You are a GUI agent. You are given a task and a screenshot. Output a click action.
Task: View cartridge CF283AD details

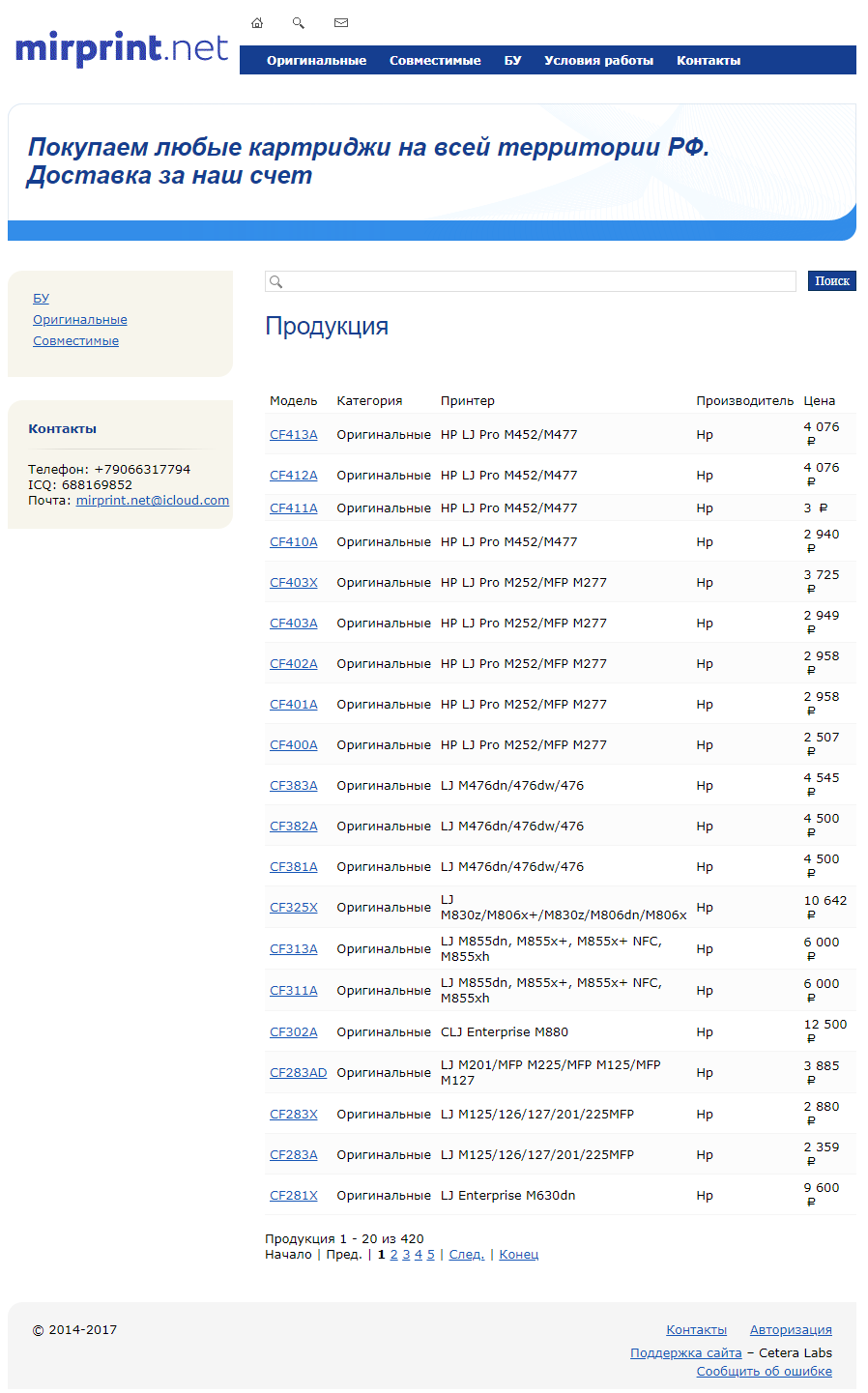pyautogui.click(x=298, y=1073)
